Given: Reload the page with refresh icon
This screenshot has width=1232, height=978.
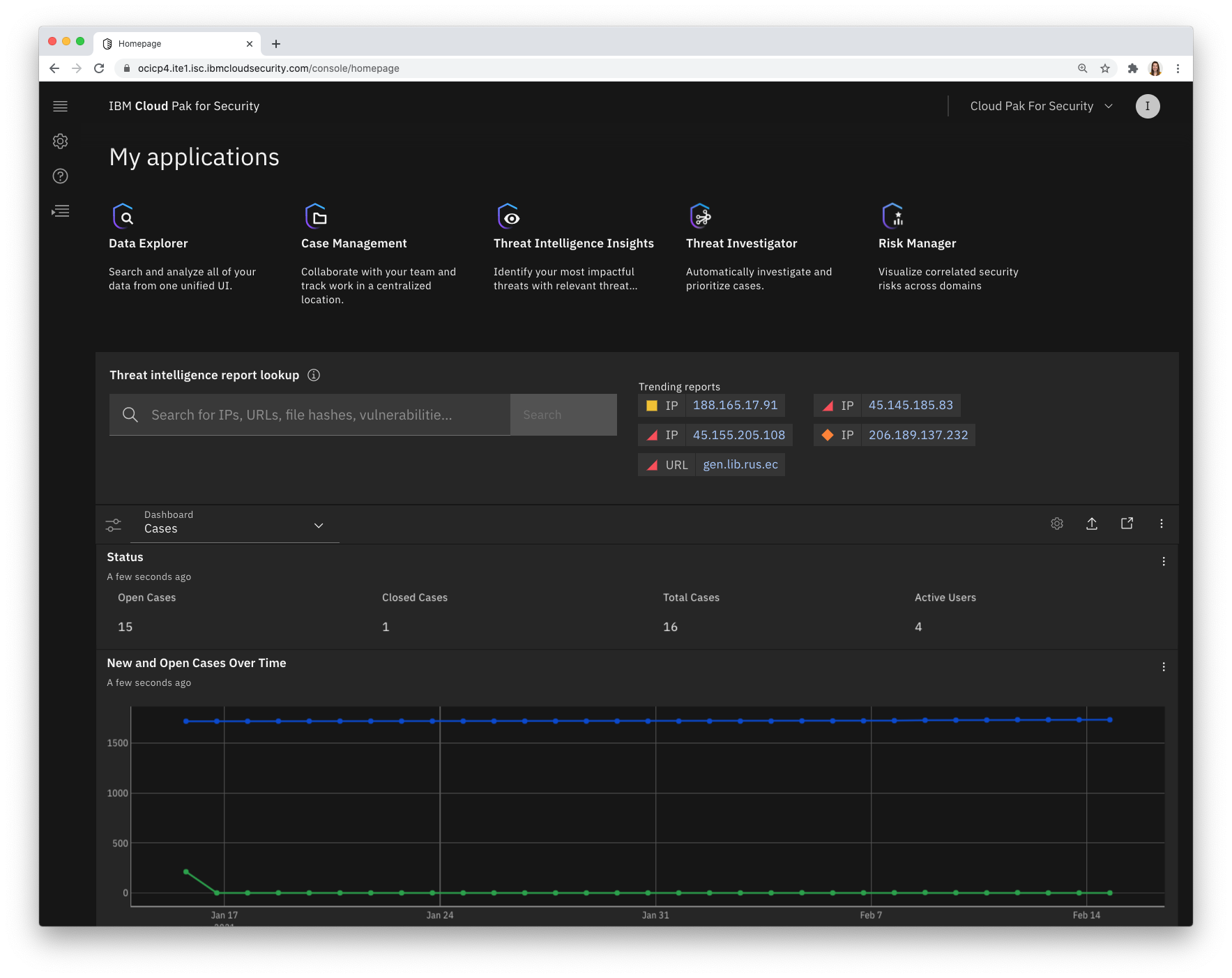Looking at the screenshot, I should click(x=99, y=68).
